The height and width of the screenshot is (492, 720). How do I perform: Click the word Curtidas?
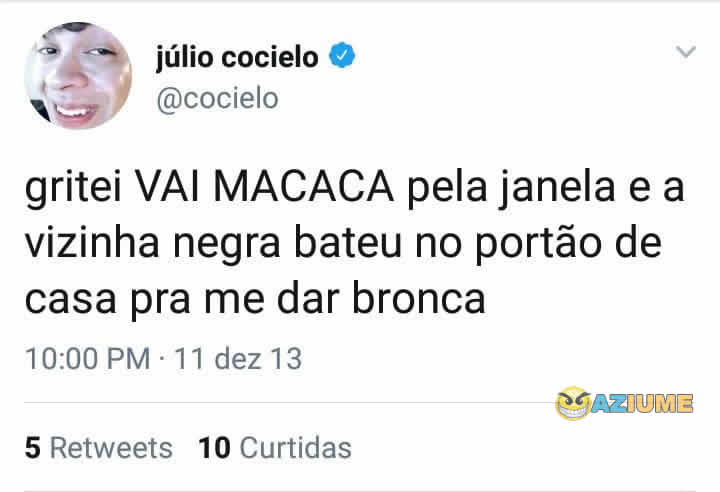pos(295,447)
